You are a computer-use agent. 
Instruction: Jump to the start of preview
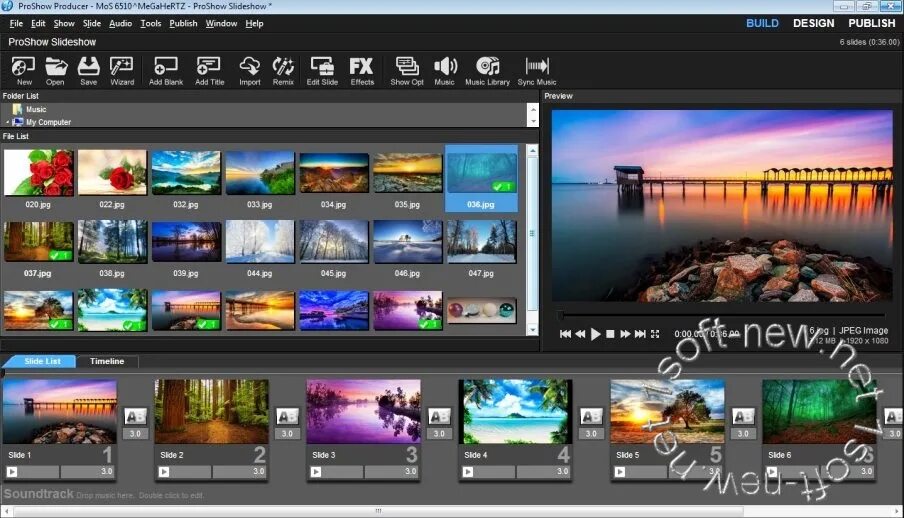pos(565,334)
